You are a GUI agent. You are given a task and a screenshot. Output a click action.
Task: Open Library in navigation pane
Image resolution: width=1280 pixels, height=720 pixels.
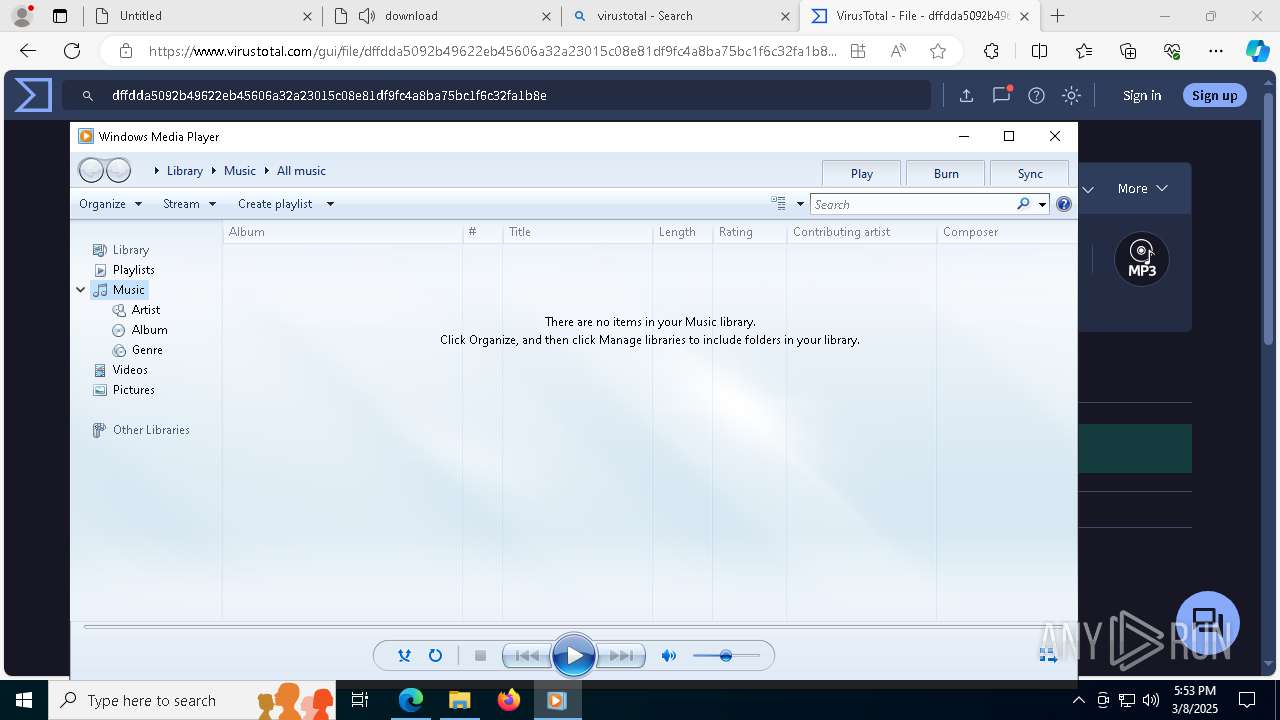[x=131, y=250]
